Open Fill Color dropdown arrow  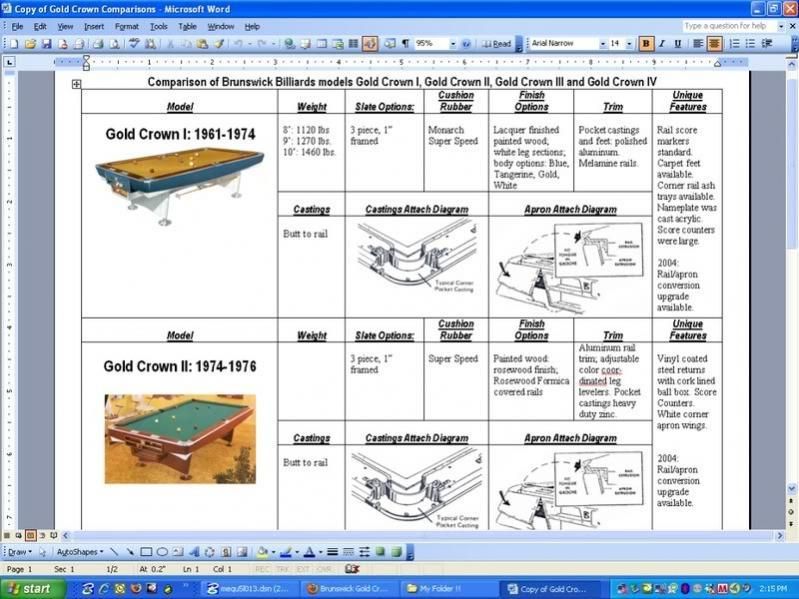273,552
